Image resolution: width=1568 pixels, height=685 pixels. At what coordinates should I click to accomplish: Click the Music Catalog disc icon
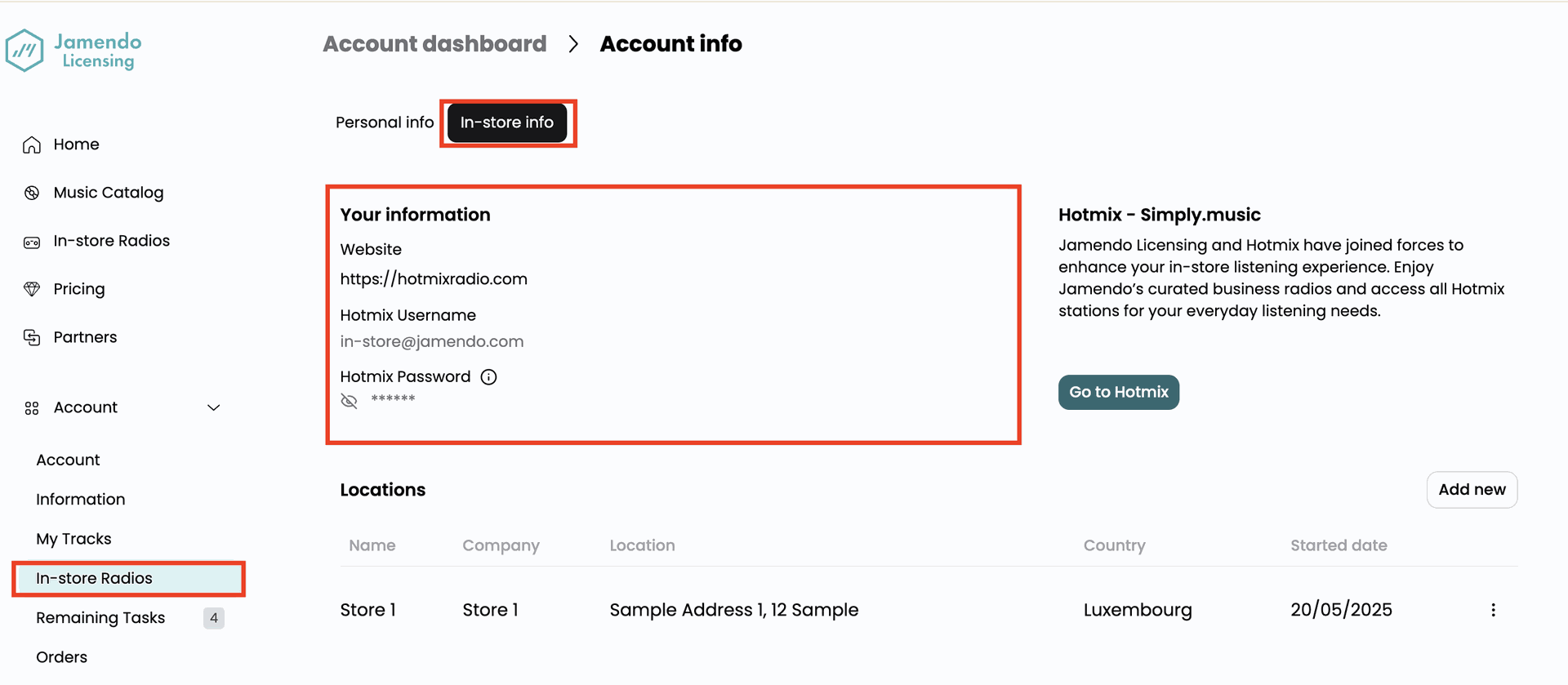pos(32,193)
